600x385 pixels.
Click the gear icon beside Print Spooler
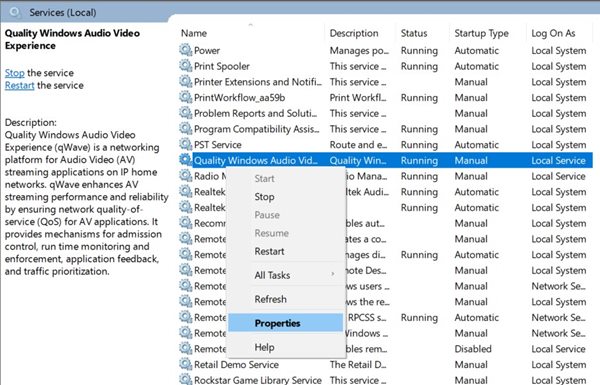(186, 66)
